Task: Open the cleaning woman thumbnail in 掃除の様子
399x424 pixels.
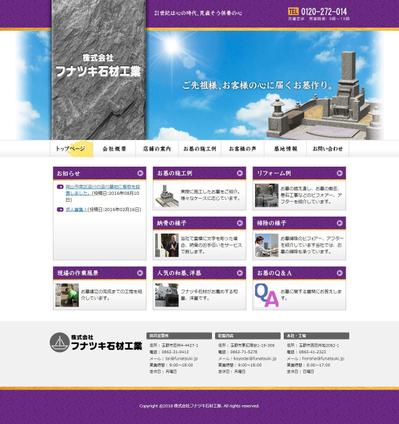Action: point(267,245)
